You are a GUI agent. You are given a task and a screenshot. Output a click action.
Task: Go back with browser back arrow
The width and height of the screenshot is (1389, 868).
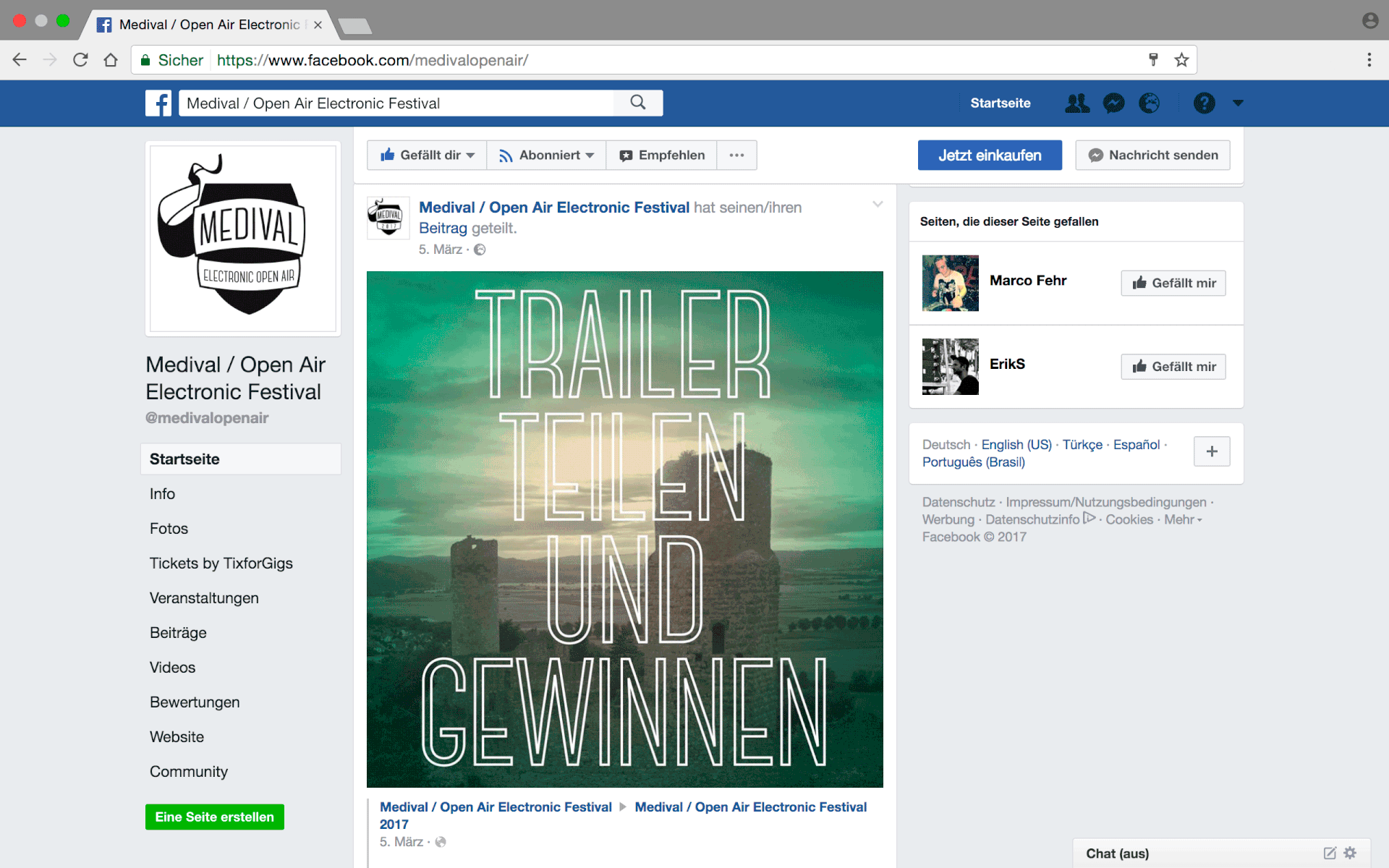[20, 60]
